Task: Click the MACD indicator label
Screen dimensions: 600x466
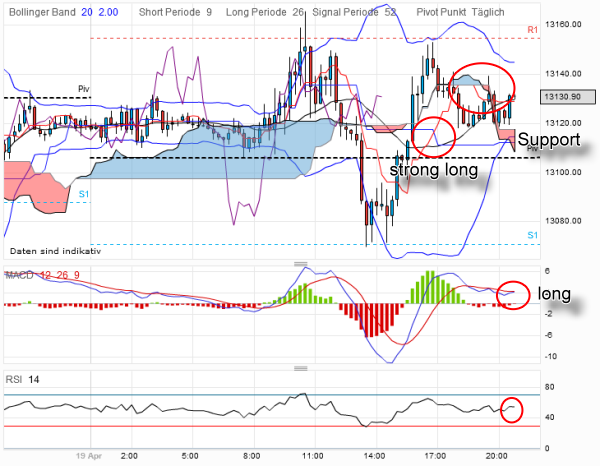Action: click(x=20, y=275)
